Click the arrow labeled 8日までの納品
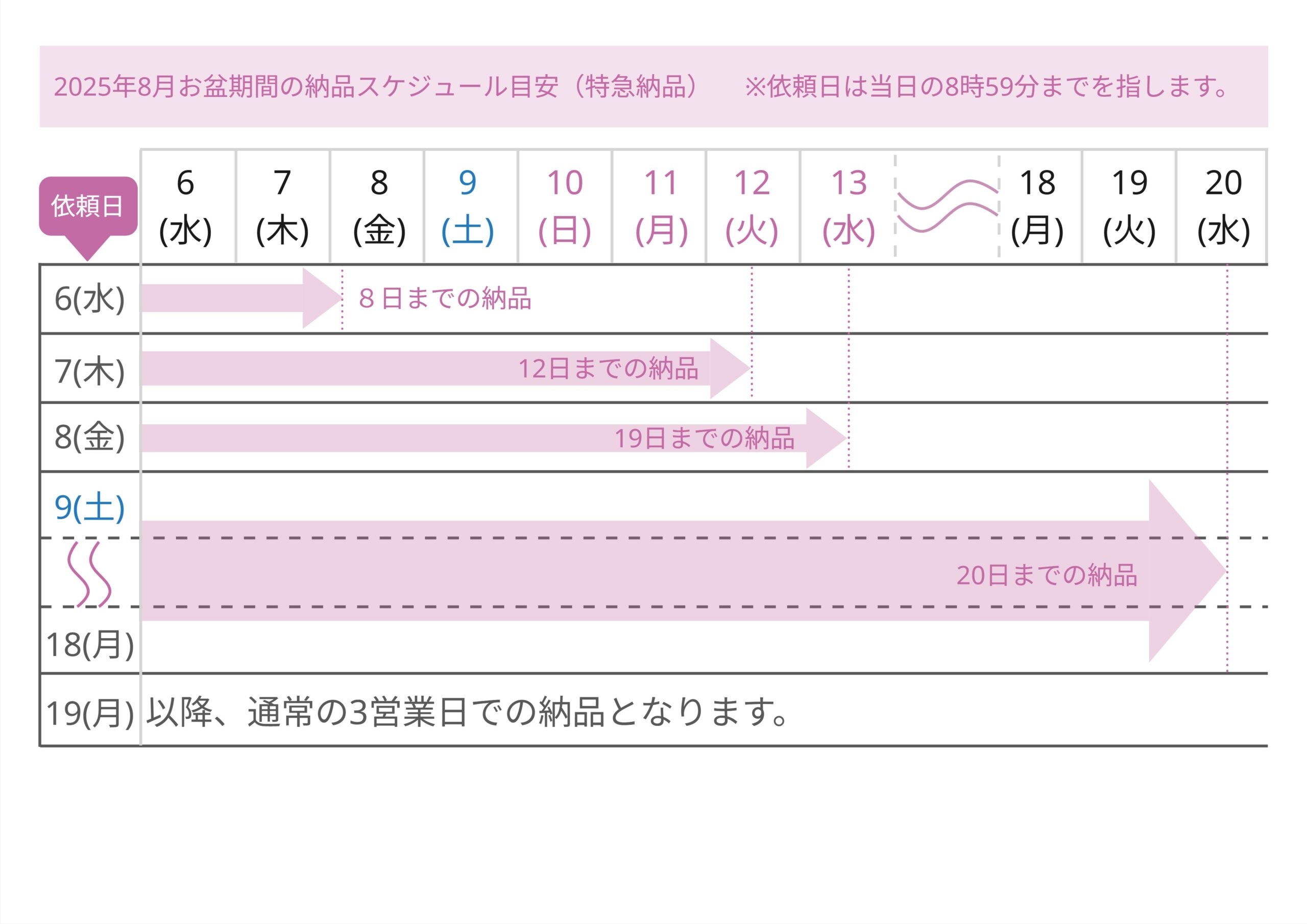Image resolution: width=1307 pixels, height=924 pixels. [x=241, y=298]
